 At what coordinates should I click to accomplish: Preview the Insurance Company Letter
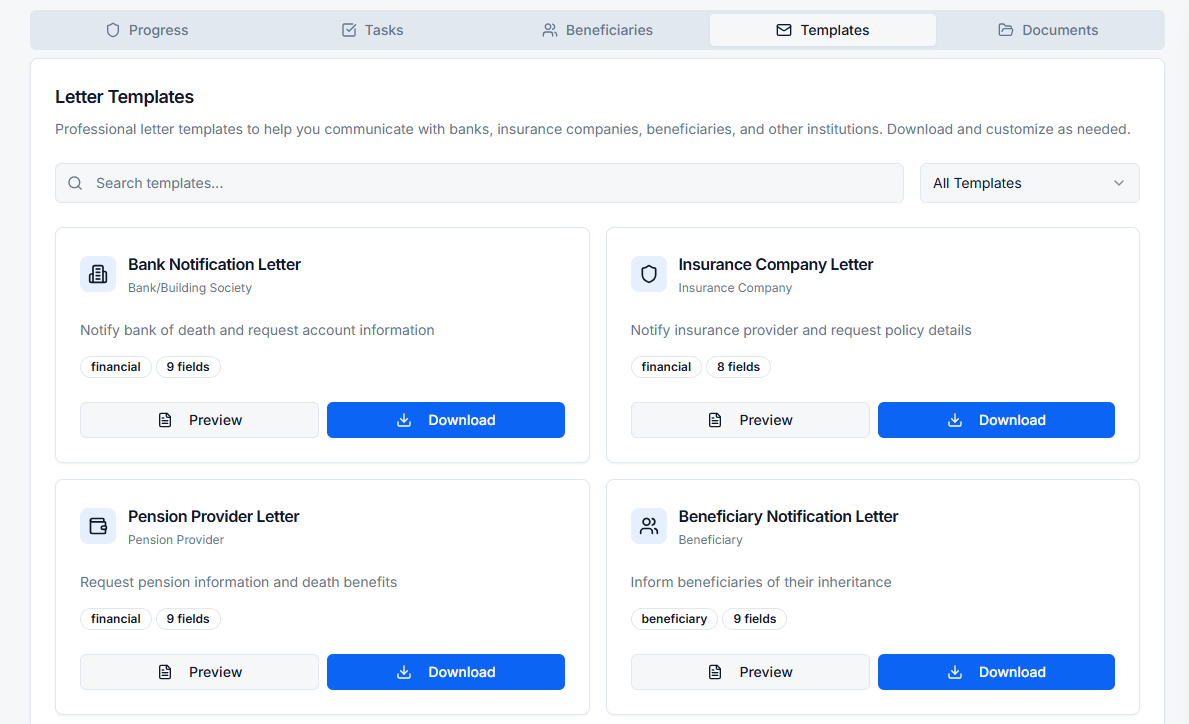(749, 420)
